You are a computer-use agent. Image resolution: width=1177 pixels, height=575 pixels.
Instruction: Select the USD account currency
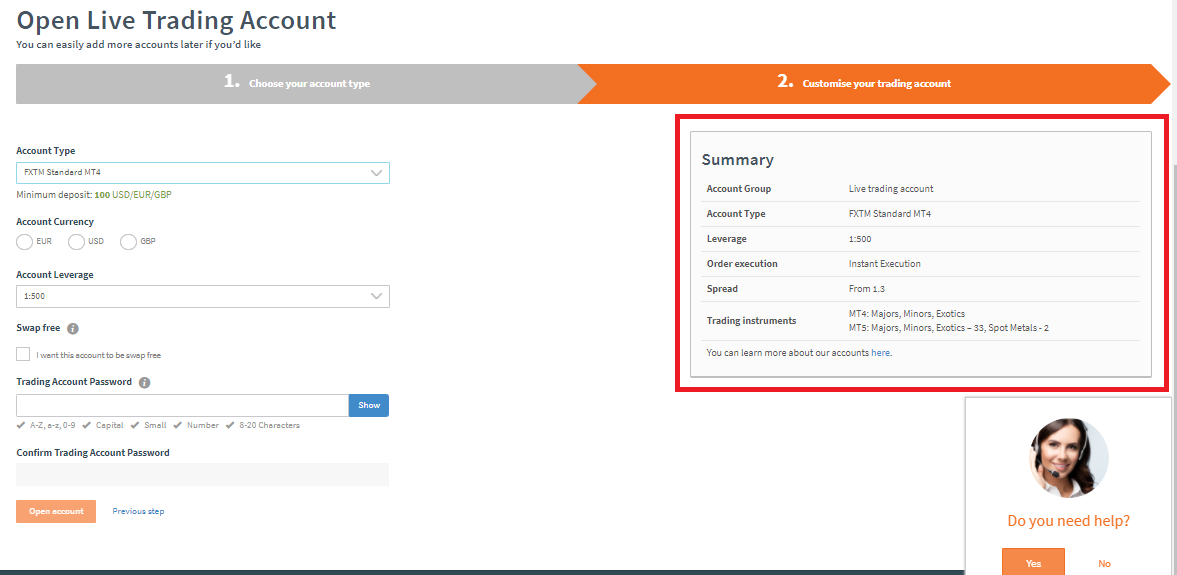click(76, 242)
